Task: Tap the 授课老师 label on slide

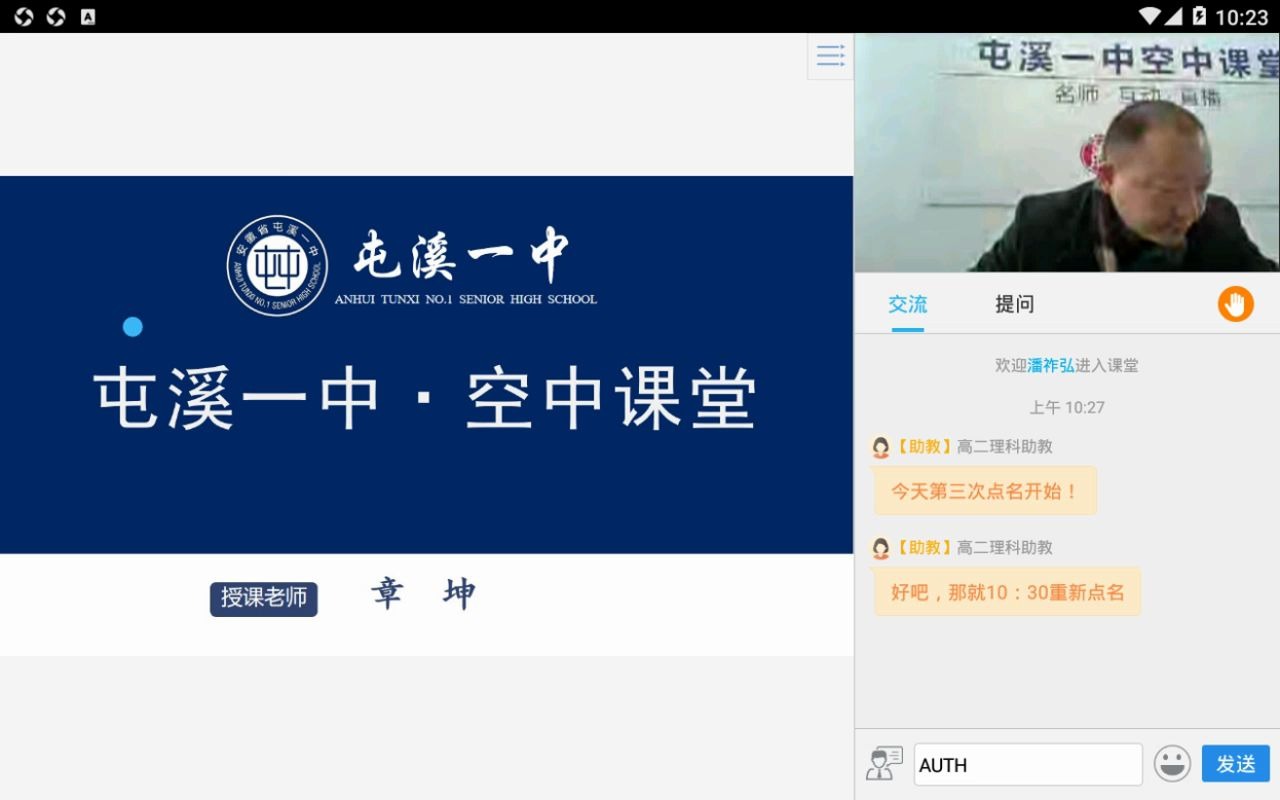Action: (x=264, y=598)
